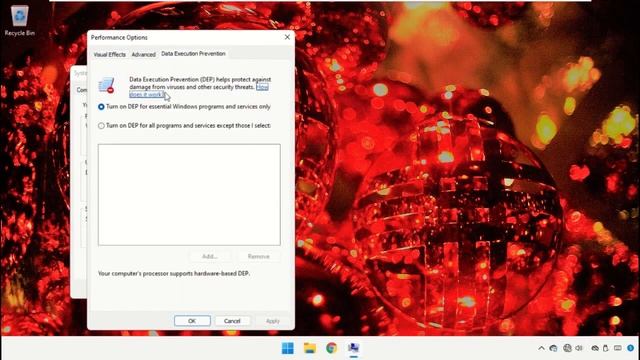The image size is (640, 360).
Task: Launch Google Chrome from the taskbar
Action: point(331,348)
